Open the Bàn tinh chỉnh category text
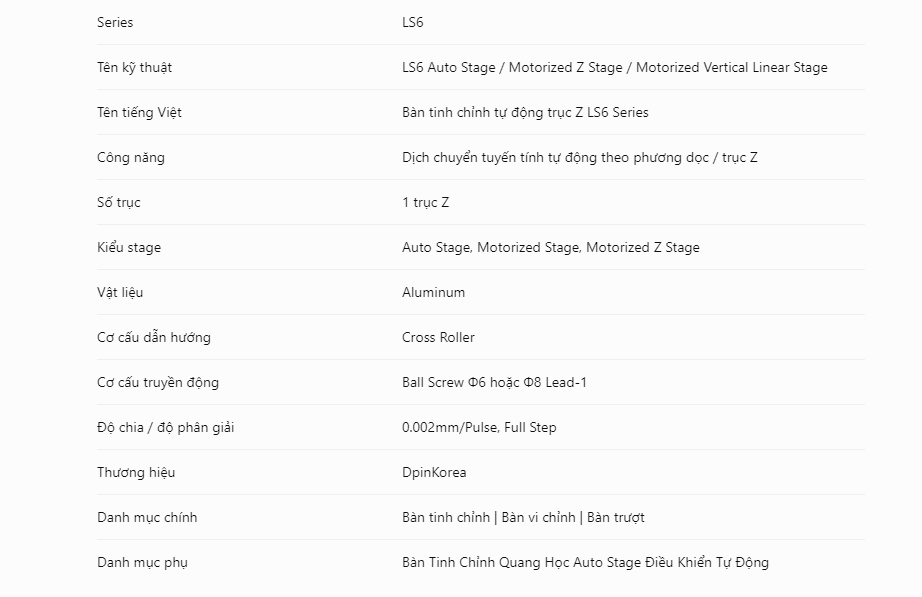Screen dimensions: 922x597 [x=446, y=518]
